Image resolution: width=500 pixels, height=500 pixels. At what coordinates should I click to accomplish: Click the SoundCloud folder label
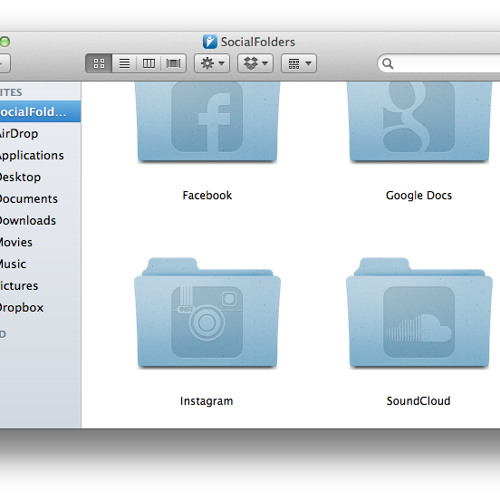click(x=418, y=401)
